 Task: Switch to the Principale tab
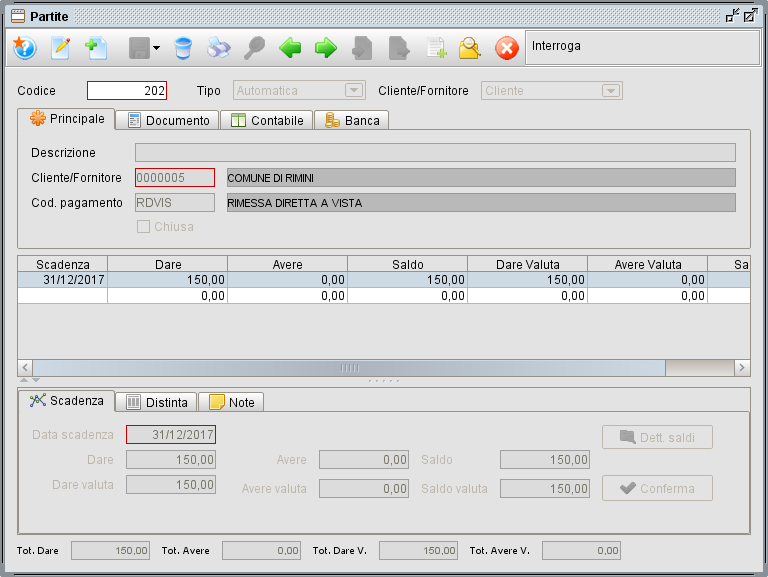(x=67, y=119)
